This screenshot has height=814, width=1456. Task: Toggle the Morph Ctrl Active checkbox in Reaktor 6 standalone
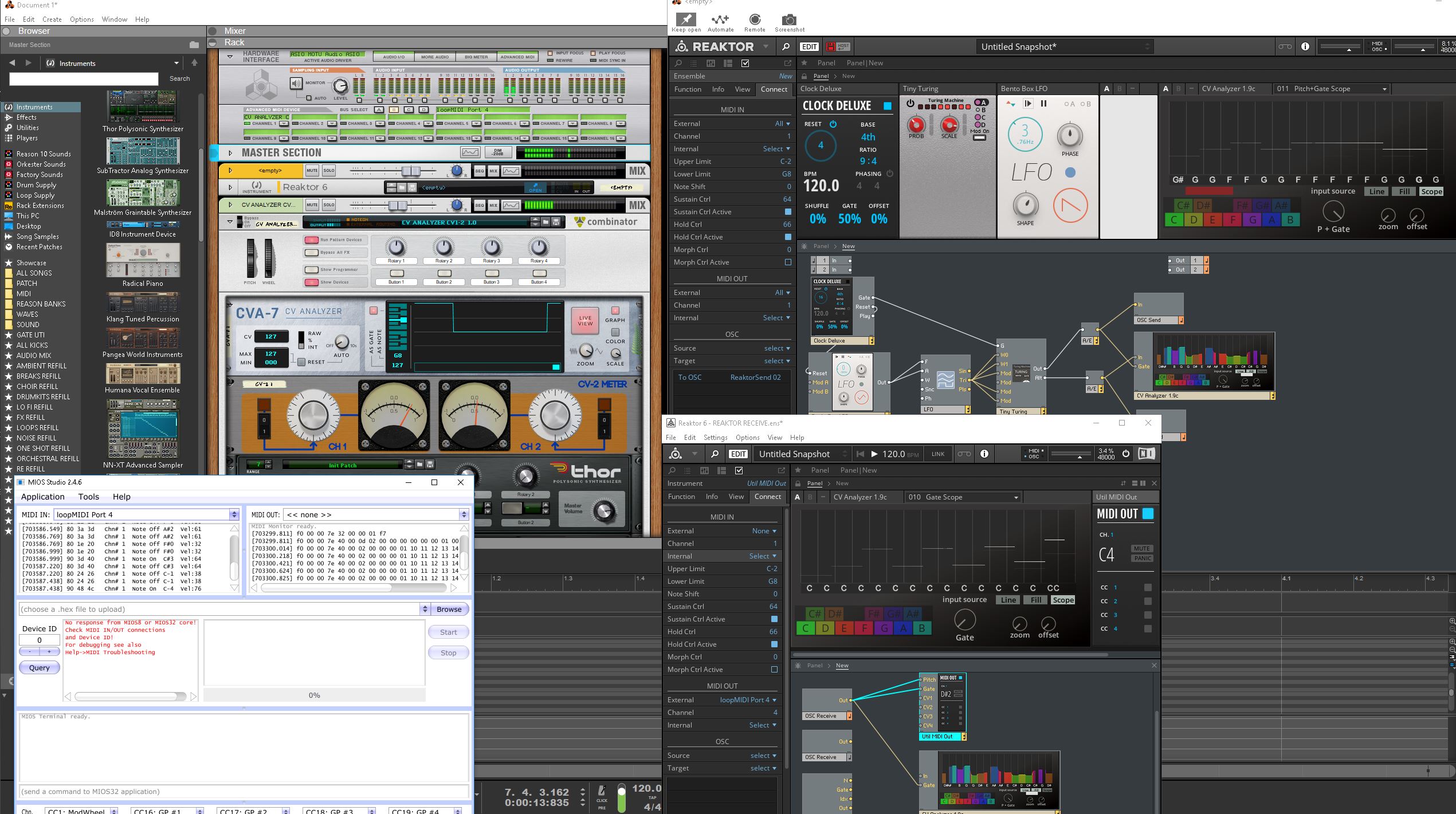click(x=774, y=670)
